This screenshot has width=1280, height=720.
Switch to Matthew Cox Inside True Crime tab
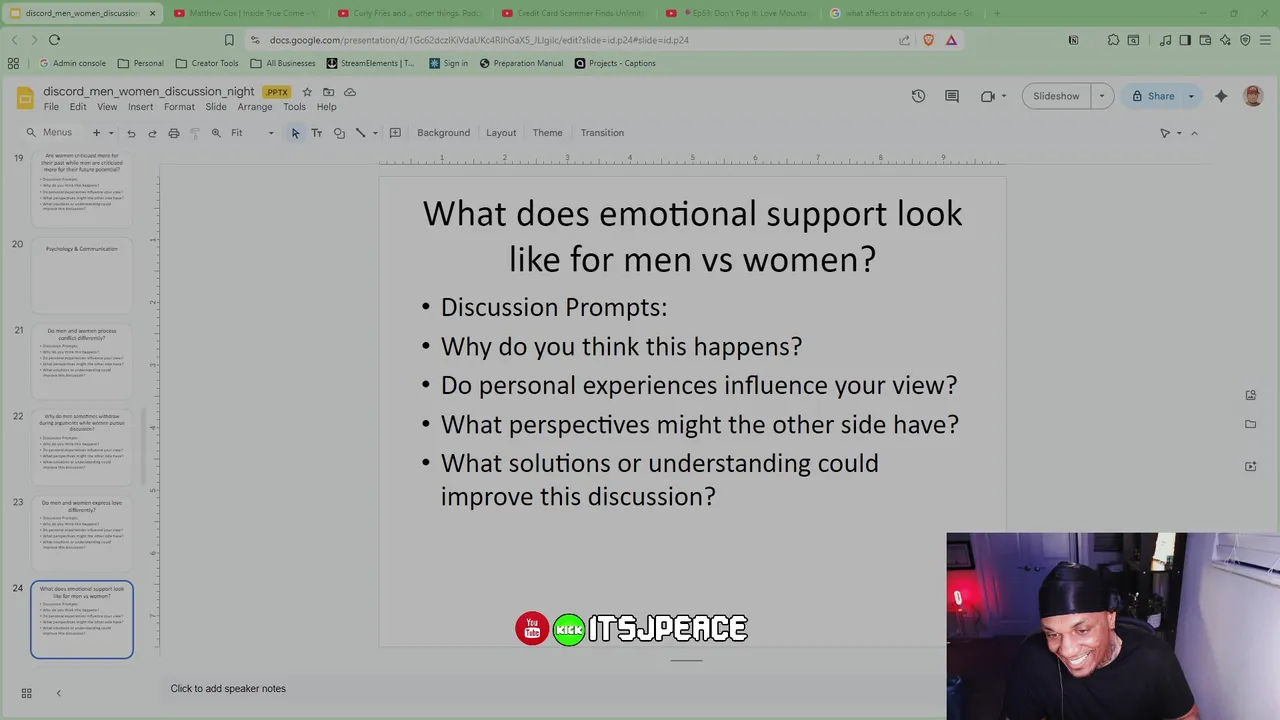point(247,13)
